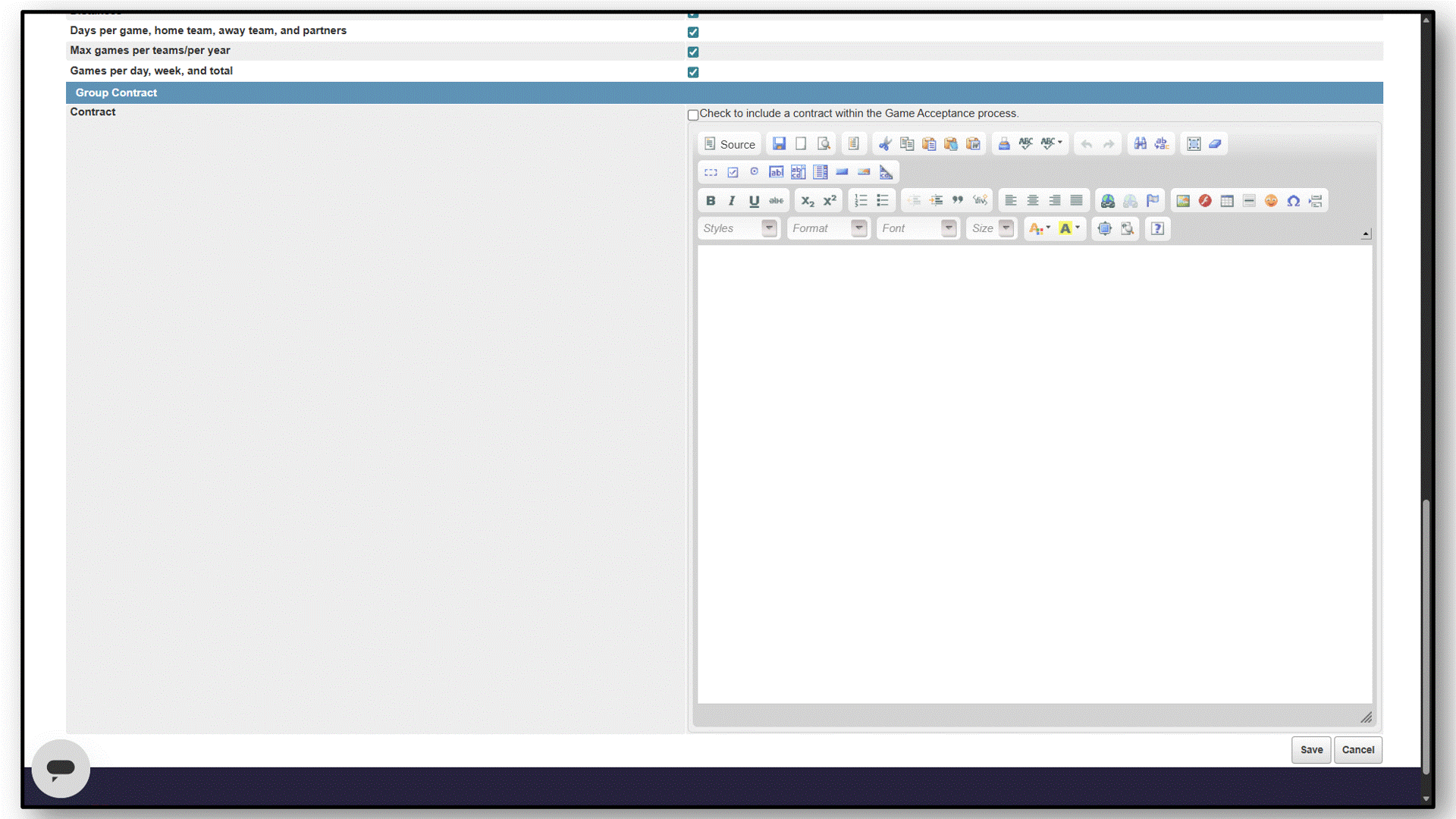Open Spell Check As You Type dropdown
Screen dimensions: 1456x819
pos(1052,144)
